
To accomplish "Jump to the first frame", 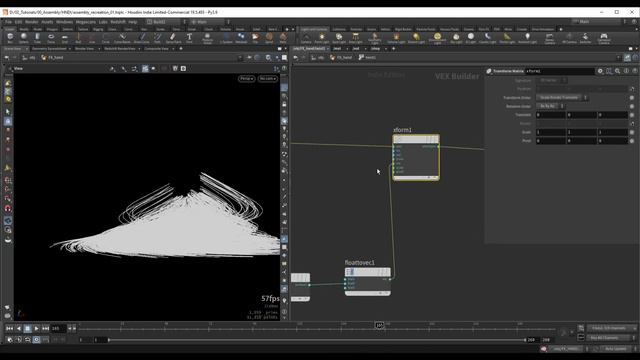I will 9,328.
